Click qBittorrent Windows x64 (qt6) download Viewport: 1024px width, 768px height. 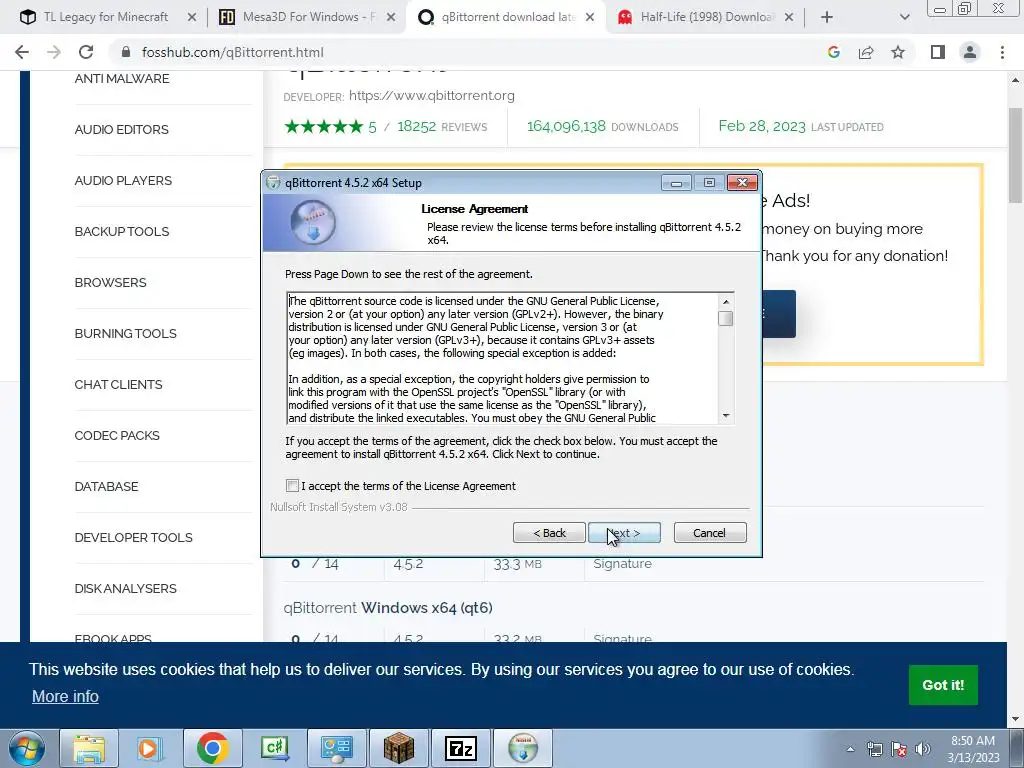(x=388, y=607)
